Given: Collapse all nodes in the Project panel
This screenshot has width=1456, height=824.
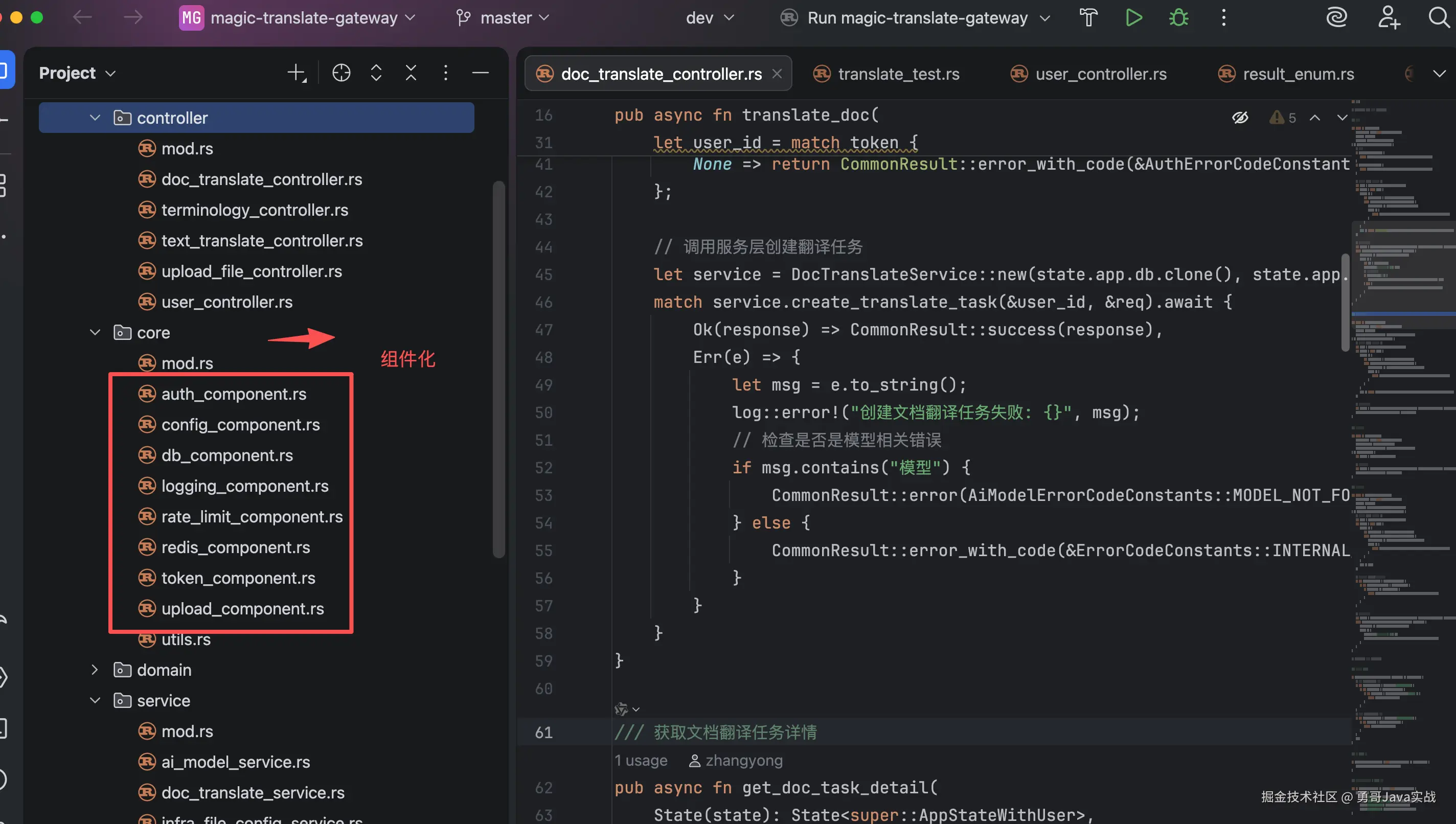Looking at the screenshot, I should 411,73.
